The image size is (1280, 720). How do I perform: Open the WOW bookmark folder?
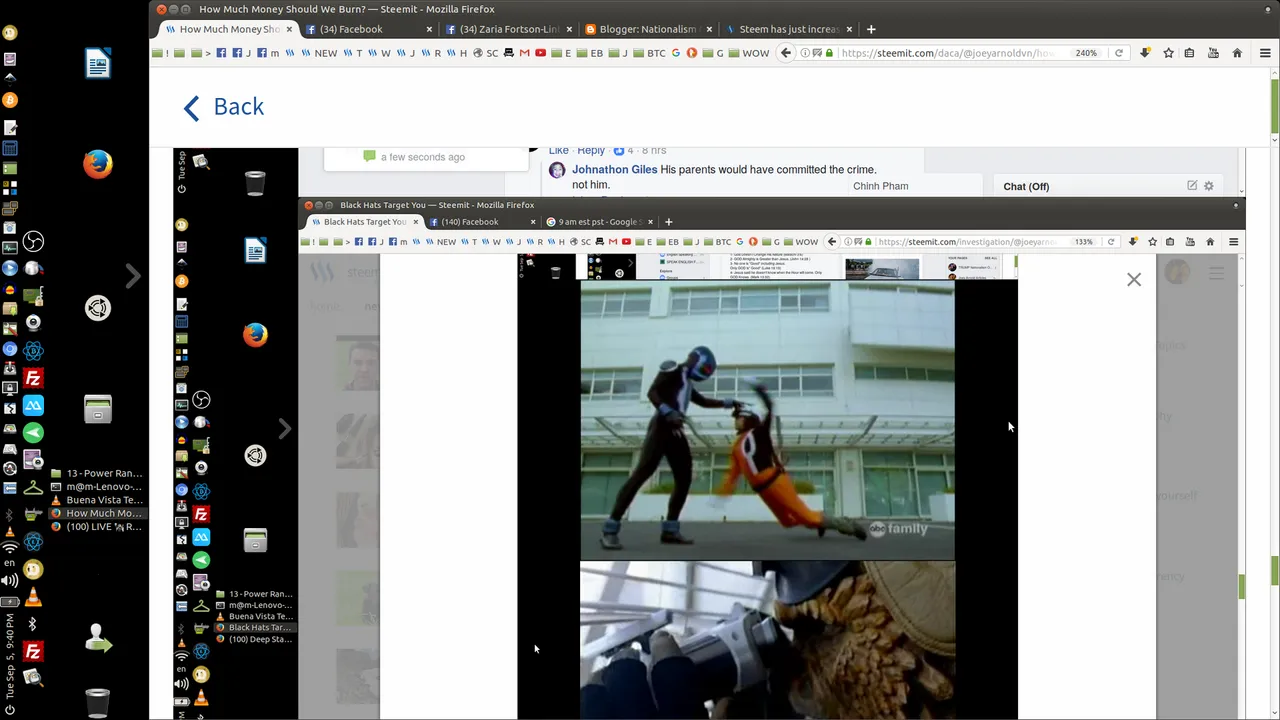coord(748,53)
